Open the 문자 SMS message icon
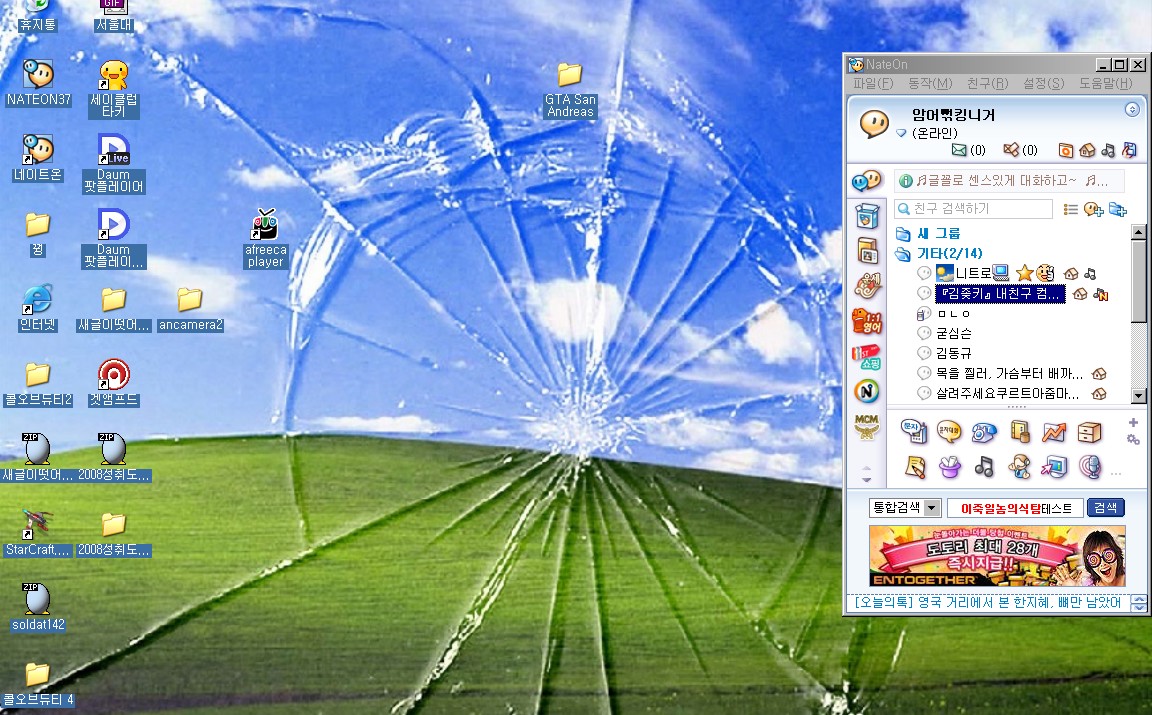1152x715 pixels. click(913, 431)
